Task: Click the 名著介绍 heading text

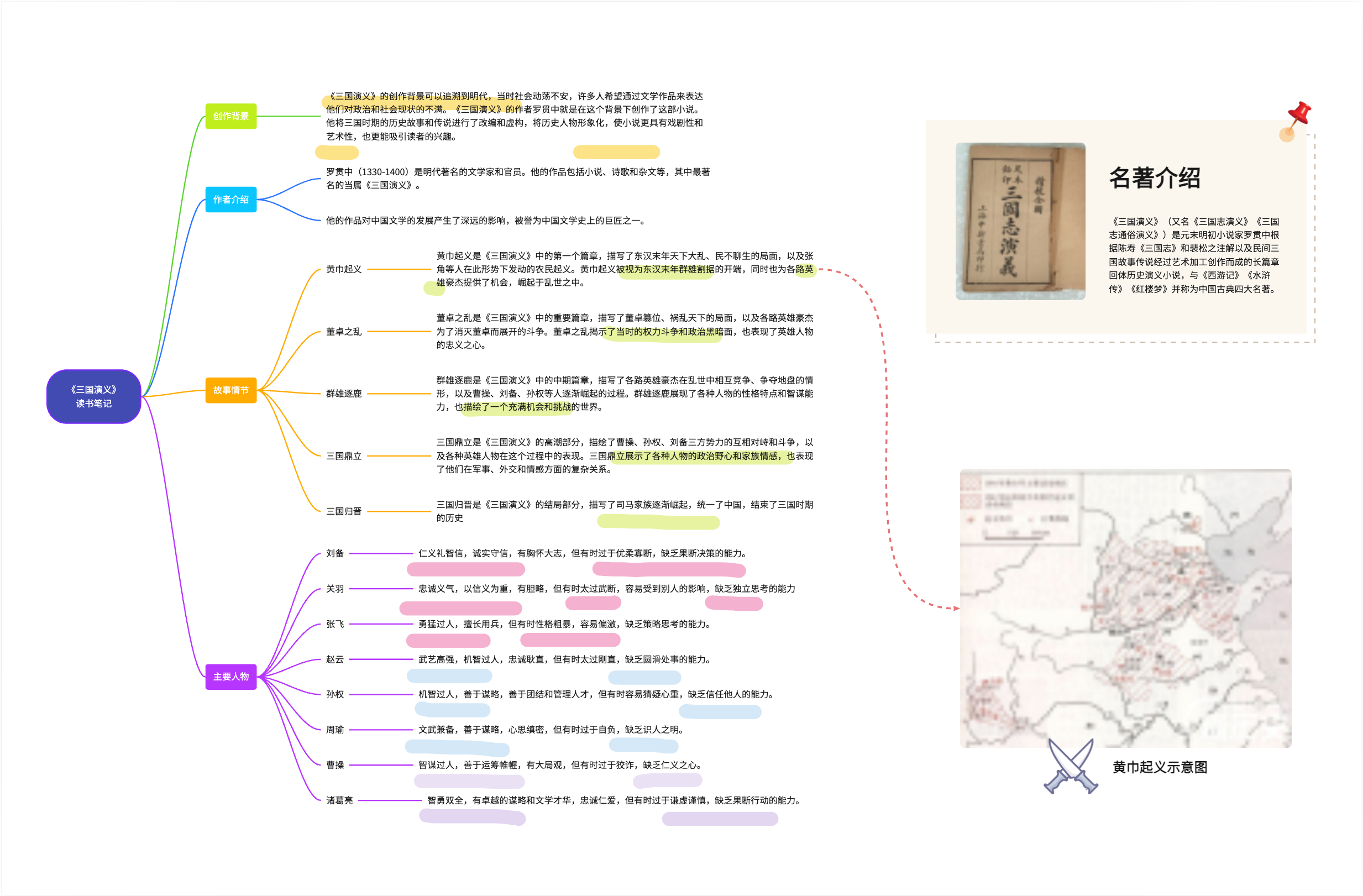Action: coord(1155,178)
